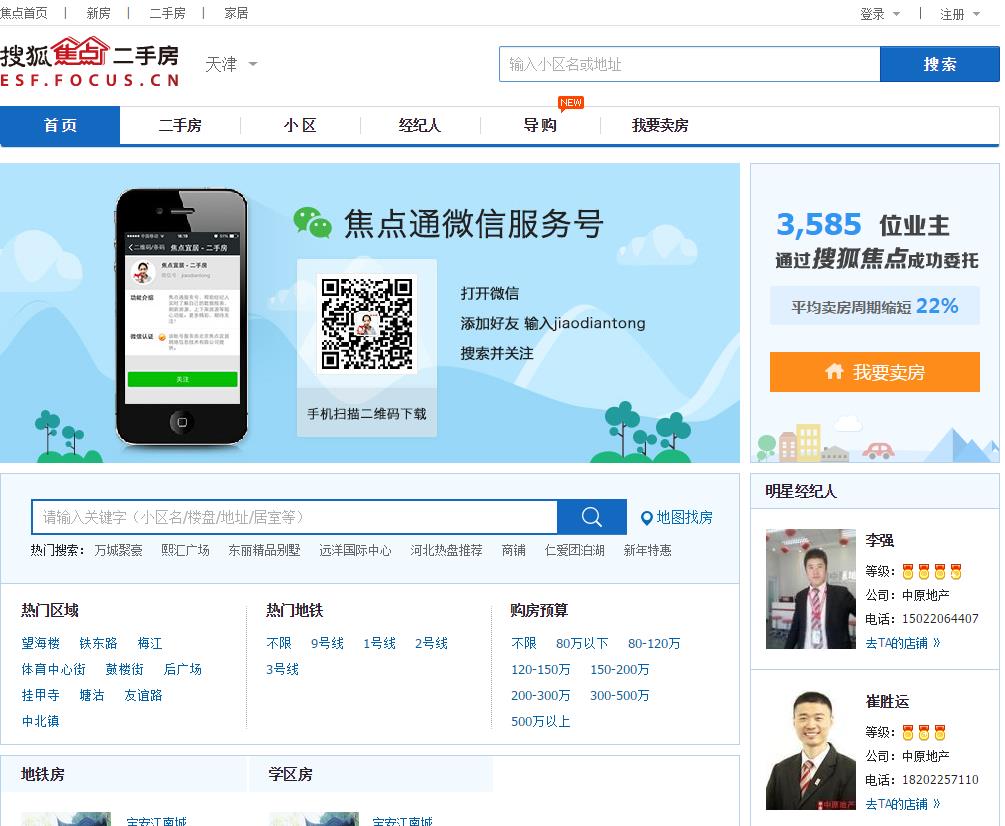This screenshot has width=1005, height=826.
Task: Choose the 体育中心街 area
Action: (x=53, y=670)
